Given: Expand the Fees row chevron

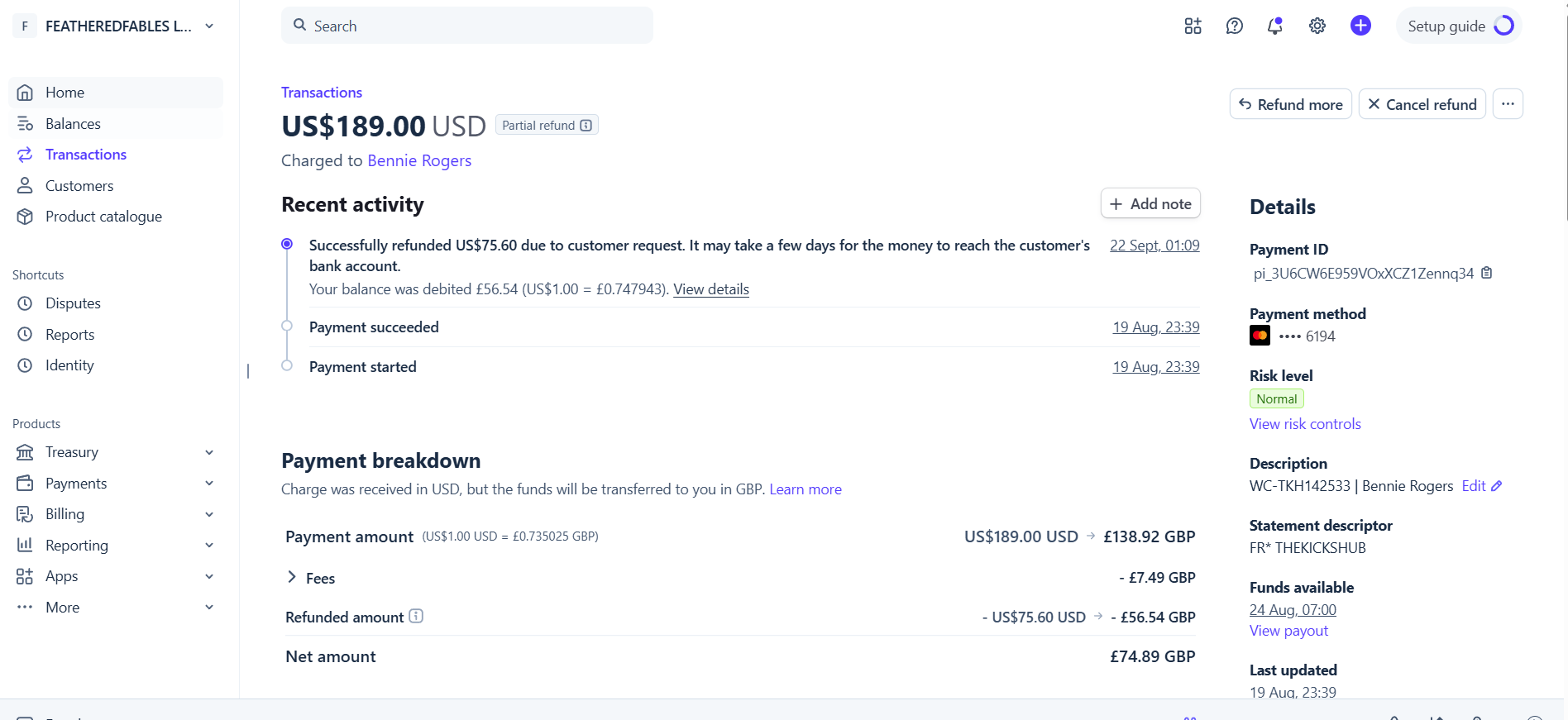Looking at the screenshot, I should [291, 577].
